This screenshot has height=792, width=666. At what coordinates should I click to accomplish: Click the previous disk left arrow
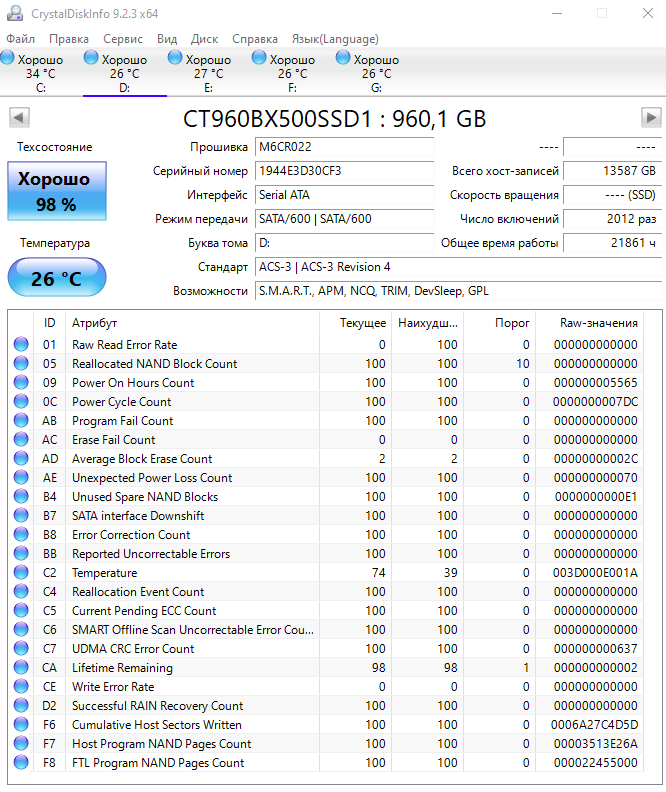pos(19,118)
